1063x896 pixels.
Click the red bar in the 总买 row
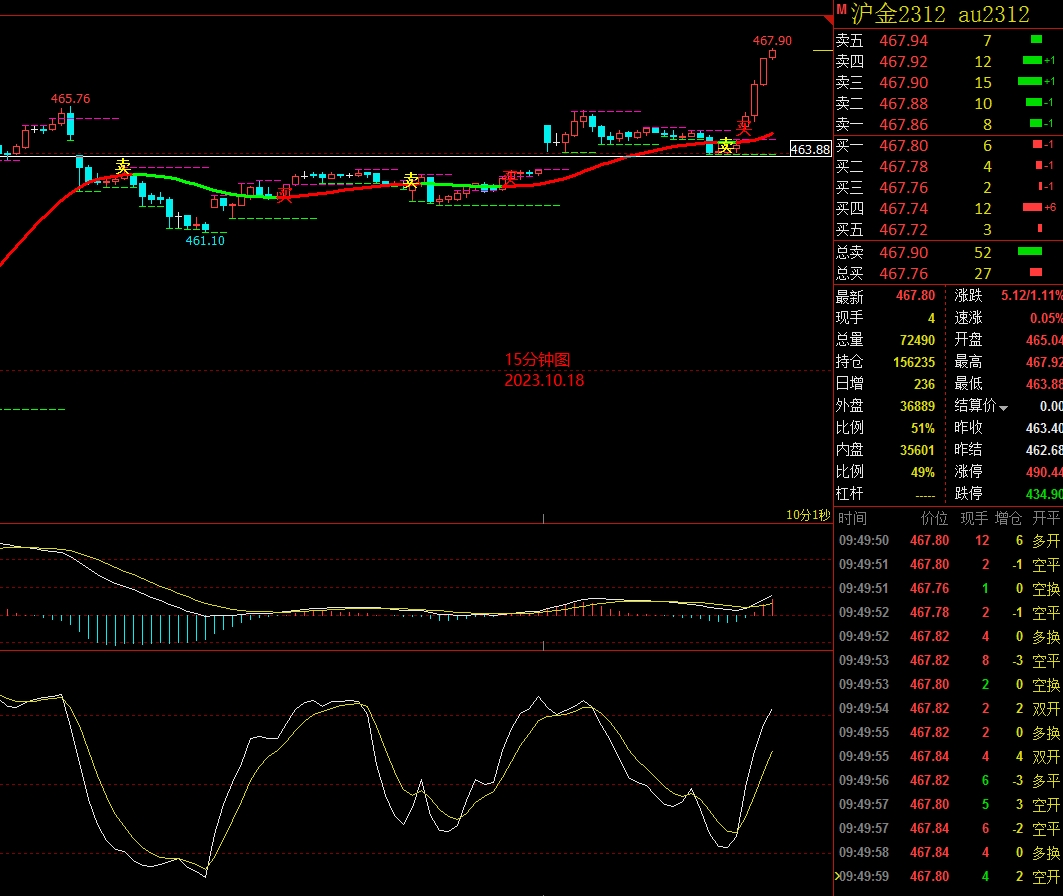tap(1035, 273)
